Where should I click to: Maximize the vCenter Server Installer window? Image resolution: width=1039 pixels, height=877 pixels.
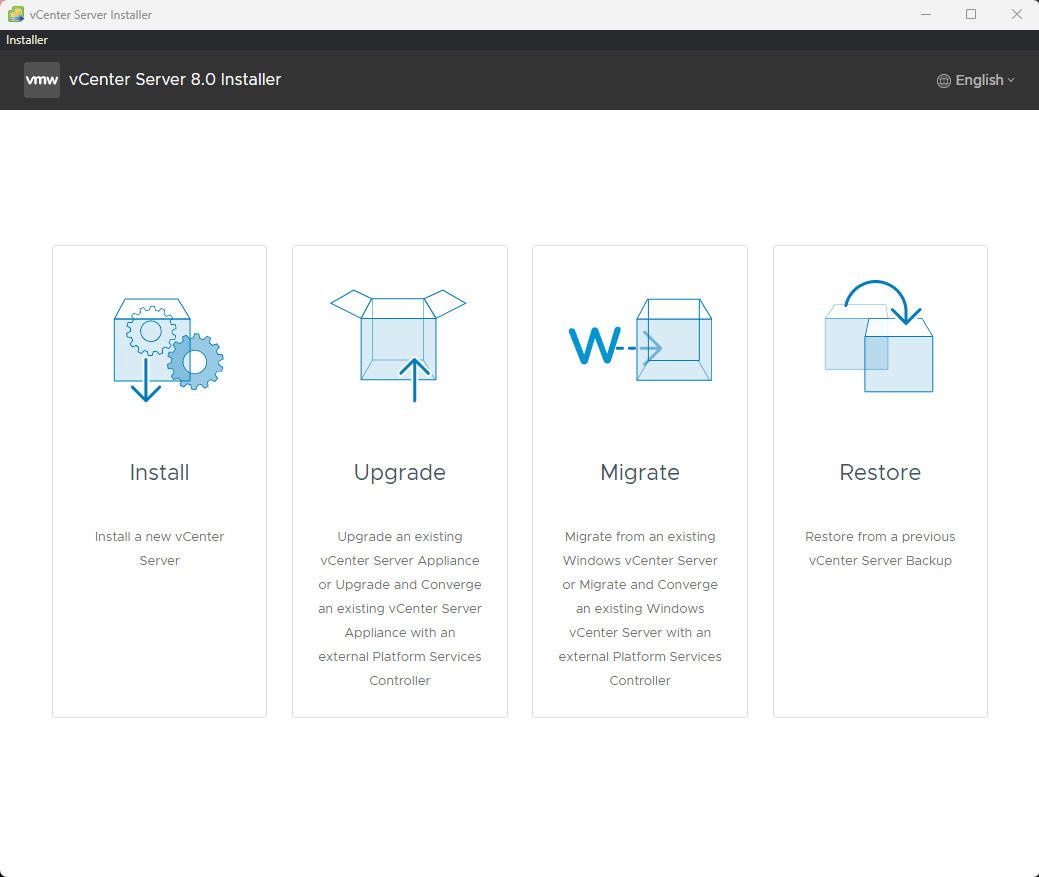tap(971, 15)
